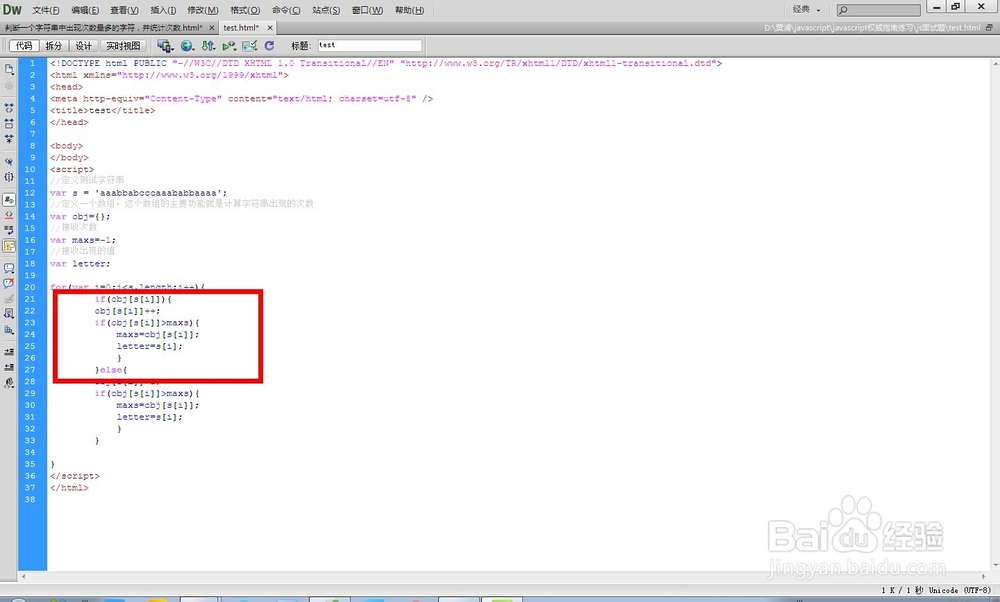The height and width of the screenshot is (602, 1000).
Task: Click the Outdent Code icon
Action: click(x=9, y=367)
